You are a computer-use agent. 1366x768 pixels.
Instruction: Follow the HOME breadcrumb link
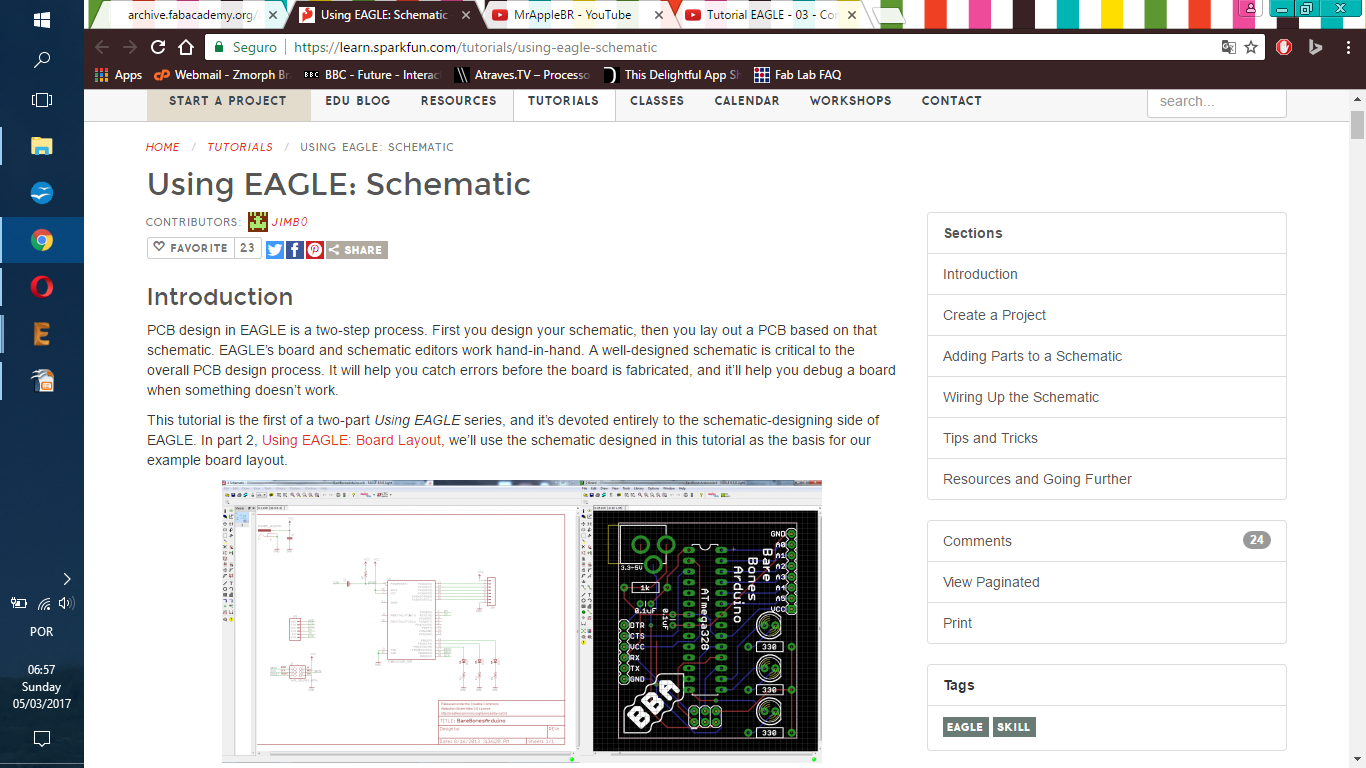click(163, 147)
